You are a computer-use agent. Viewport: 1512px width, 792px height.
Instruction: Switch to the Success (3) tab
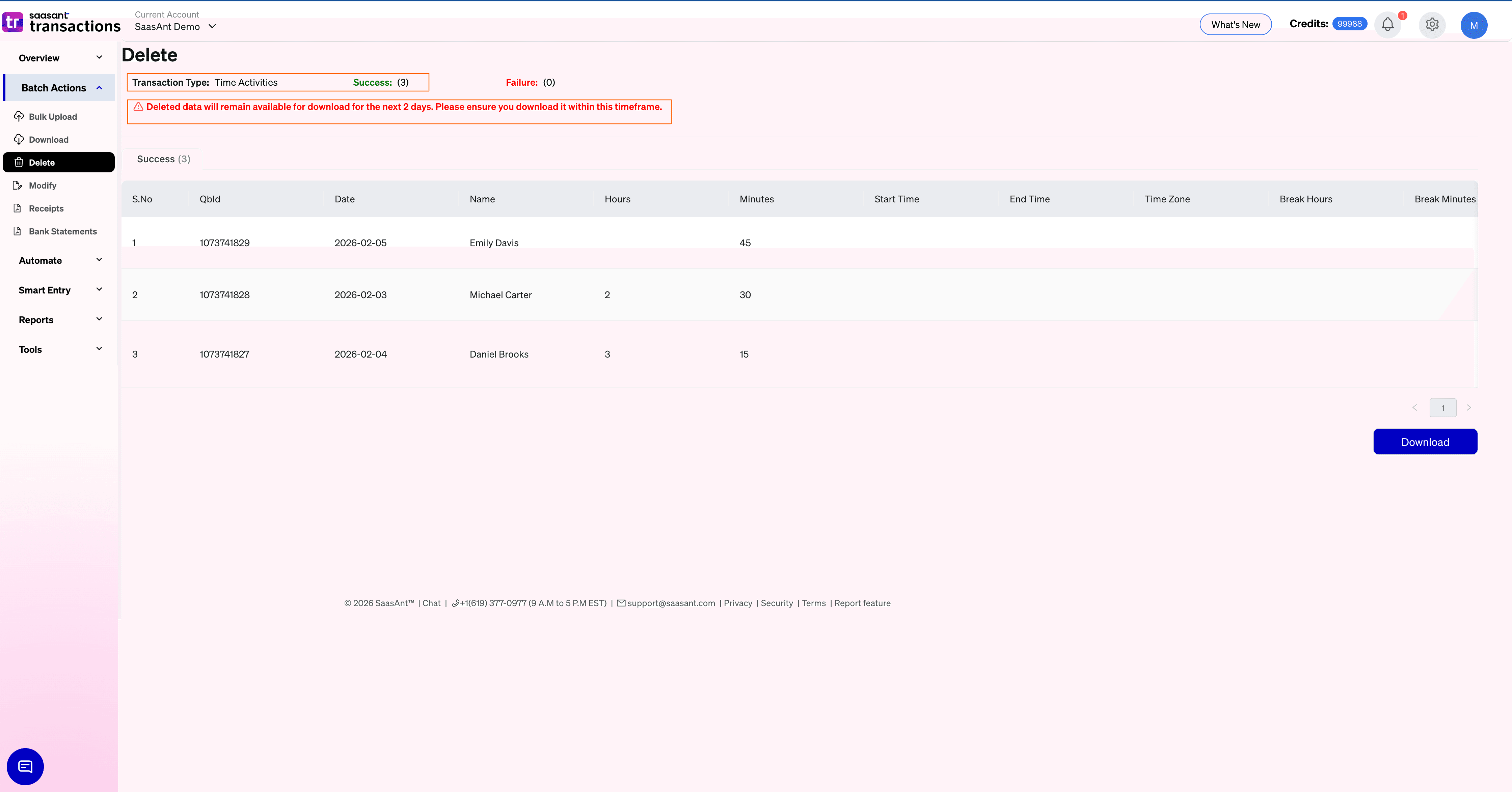point(163,159)
